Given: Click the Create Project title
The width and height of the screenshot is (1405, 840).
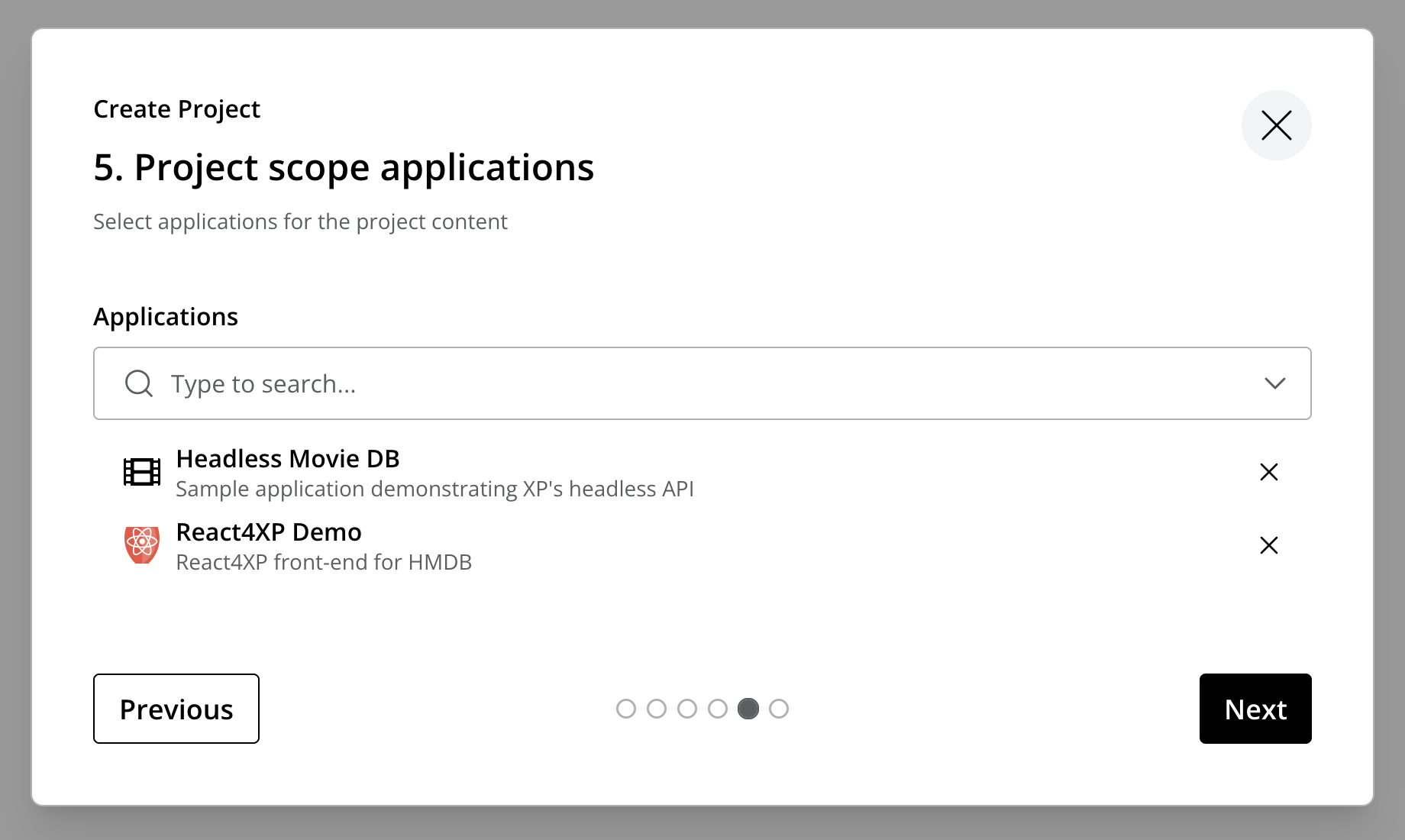Looking at the screenshot, I should (x=176, y=109).
